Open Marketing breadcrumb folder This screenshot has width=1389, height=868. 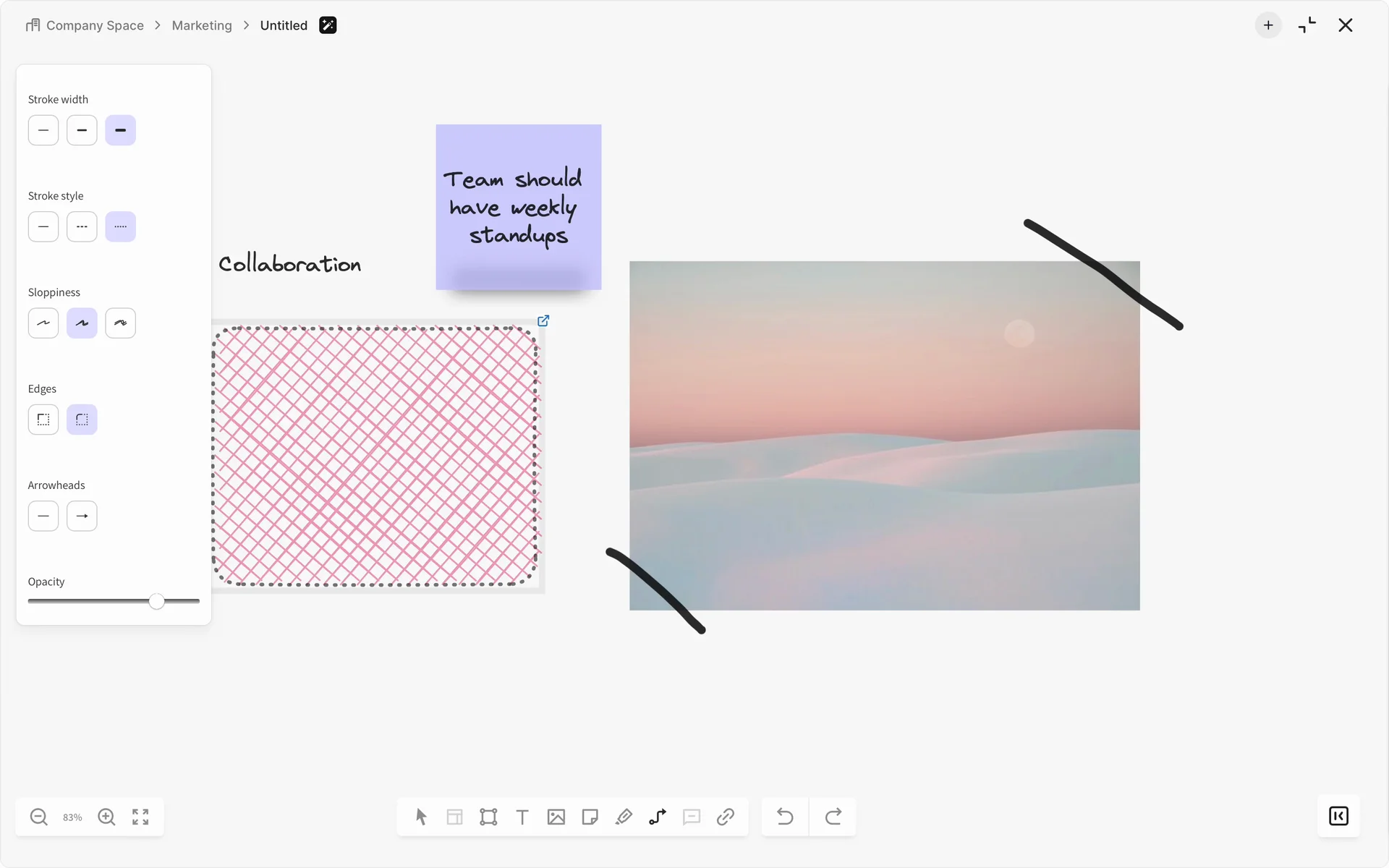pos(202,25)
